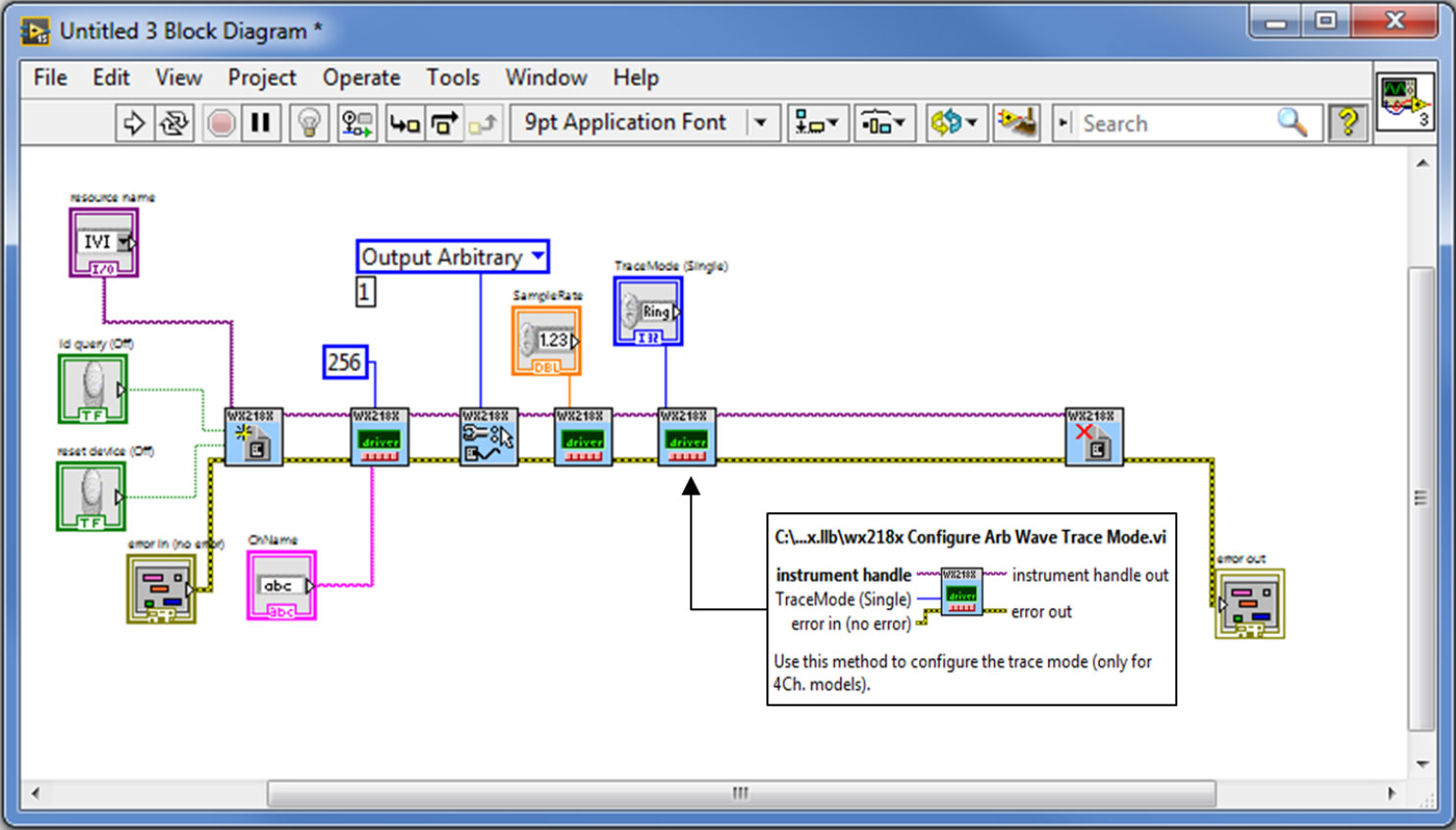Open the Tools menu
The height and width of the screenshot is (830, 1456).
pyautogui.click(x=452, y=78)
